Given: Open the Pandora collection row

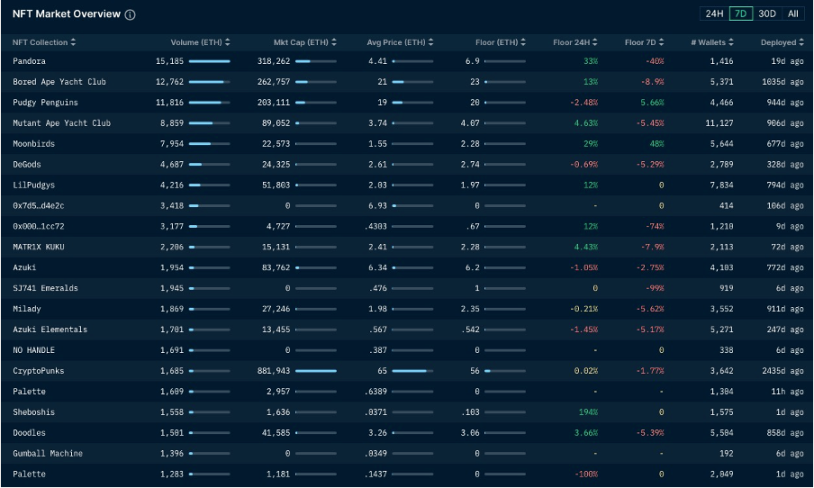Looking at the screenshot, I should pos(407,61).
